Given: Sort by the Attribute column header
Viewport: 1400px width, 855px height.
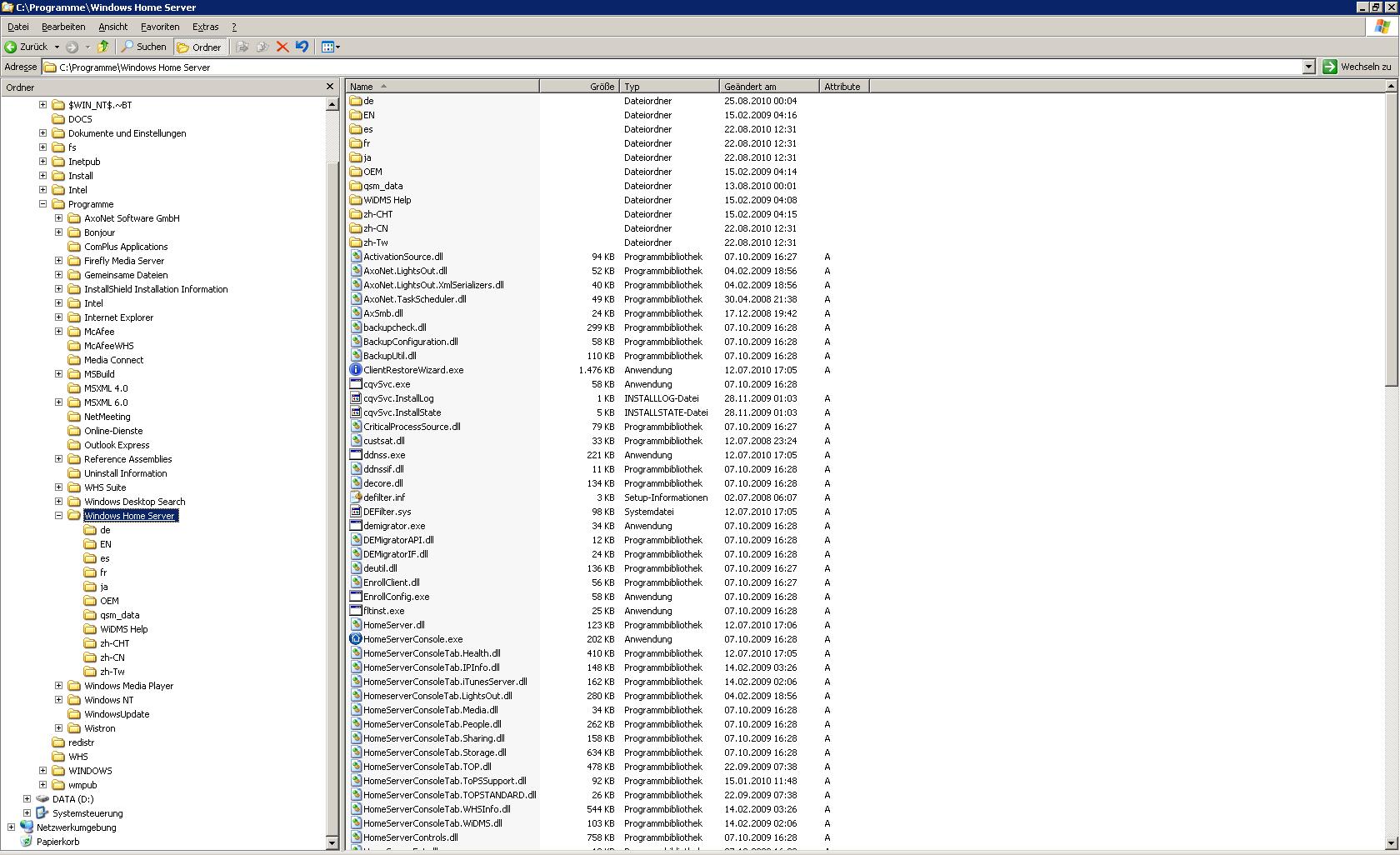Looking at the screenshot, I should pos(844,86).
